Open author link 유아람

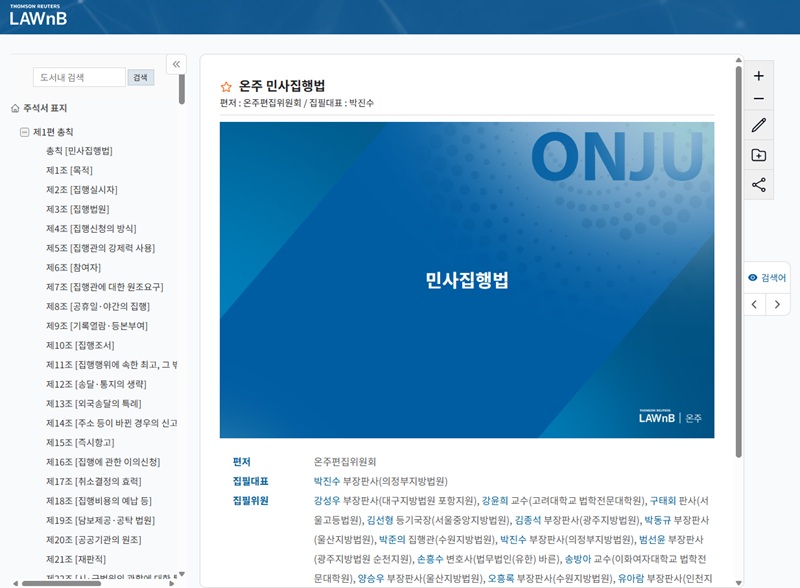click(631, 578)
